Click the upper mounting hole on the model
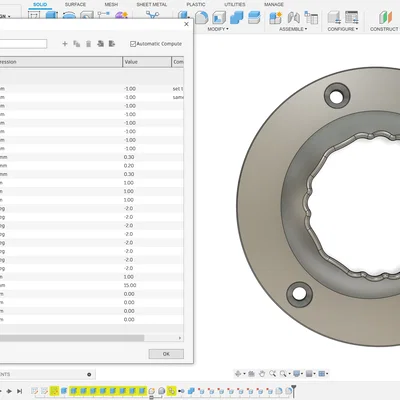The image size is (400, 400). tap(337, 96)
